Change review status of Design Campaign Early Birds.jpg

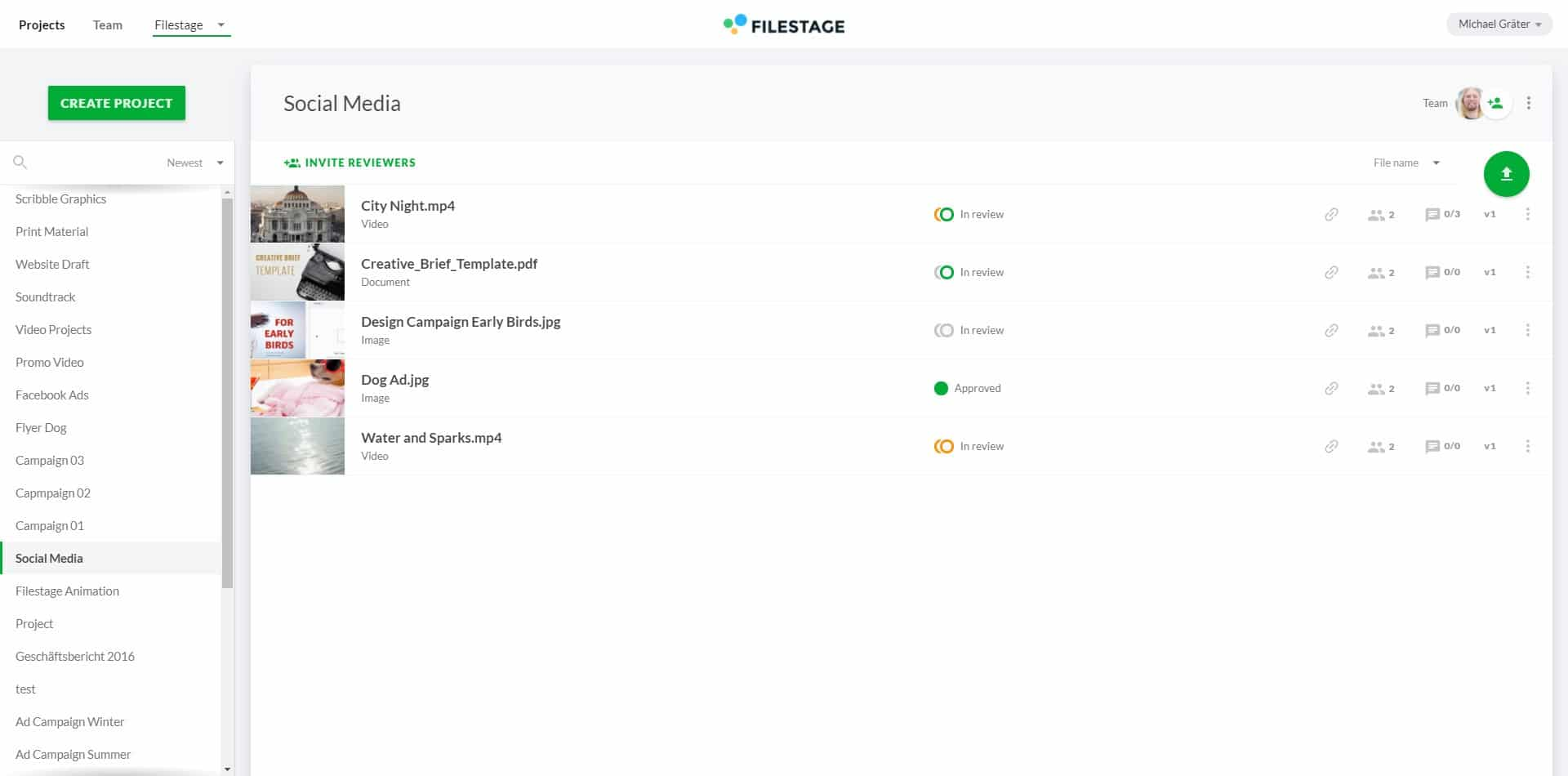(x=945, y=330)
